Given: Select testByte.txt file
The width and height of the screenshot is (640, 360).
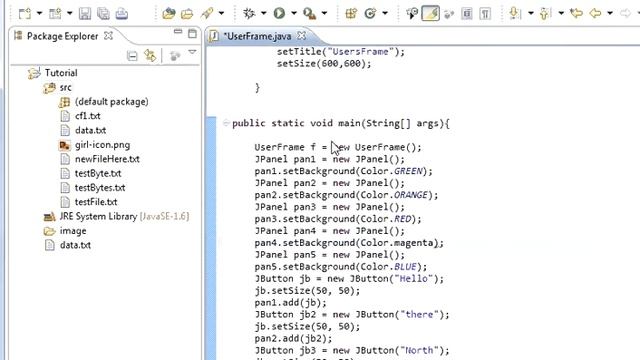Looking at the screenshot, I should pos(98,173).
